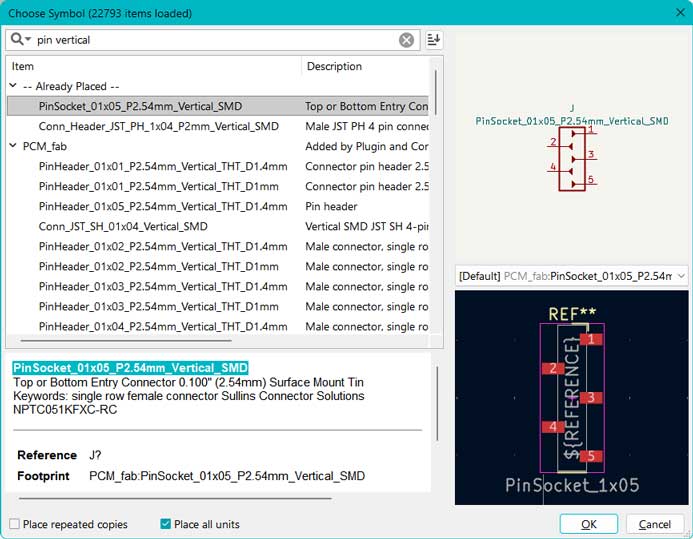Click the symbol preview graphic
Viewport: 693px width, 539px height.
point(571,150)
